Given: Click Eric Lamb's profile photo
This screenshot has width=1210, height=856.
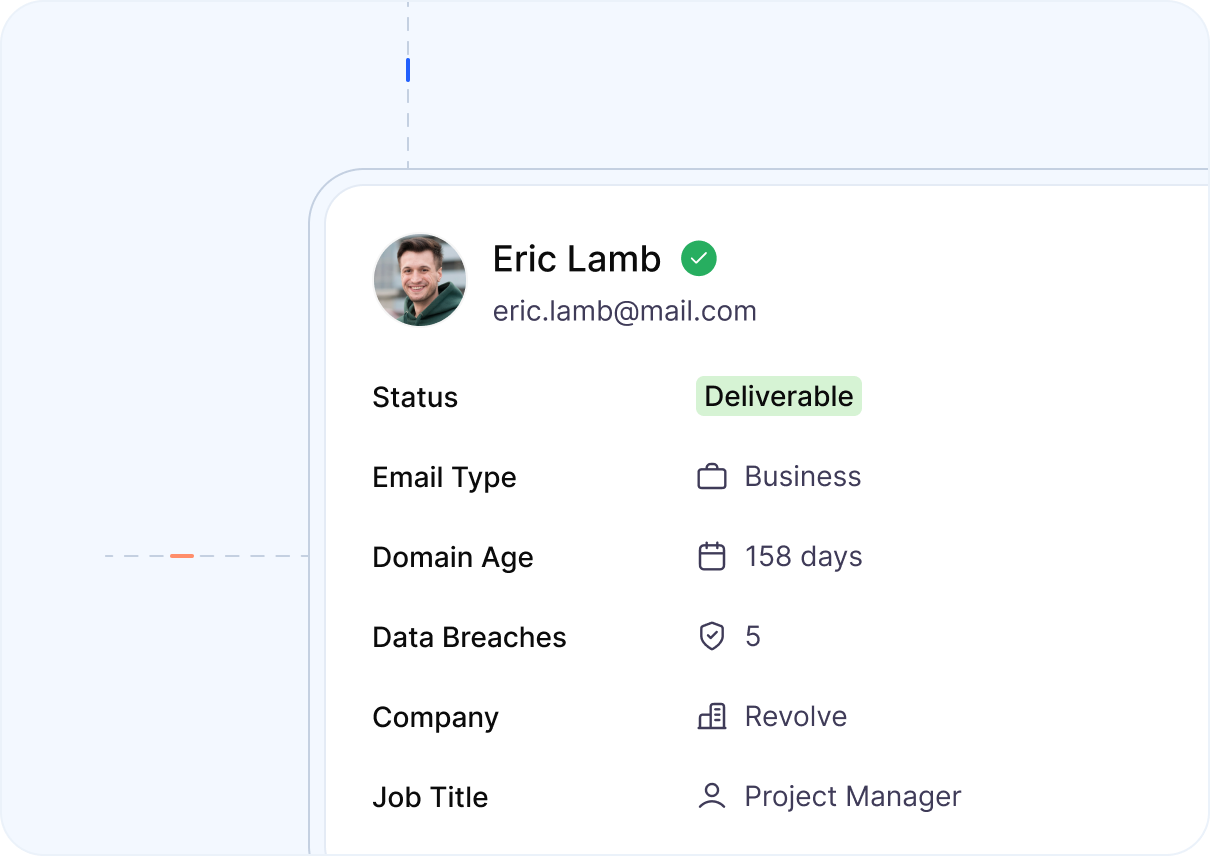Looking at the screenshot, I should [x=420, y=280].
